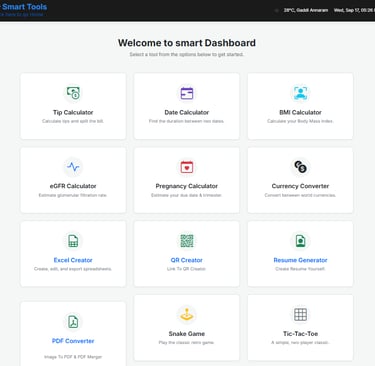Click 'Calculate your Body Mass Index' description
The height and width of the screenshot is (366, 375).
tap(300, 121)
